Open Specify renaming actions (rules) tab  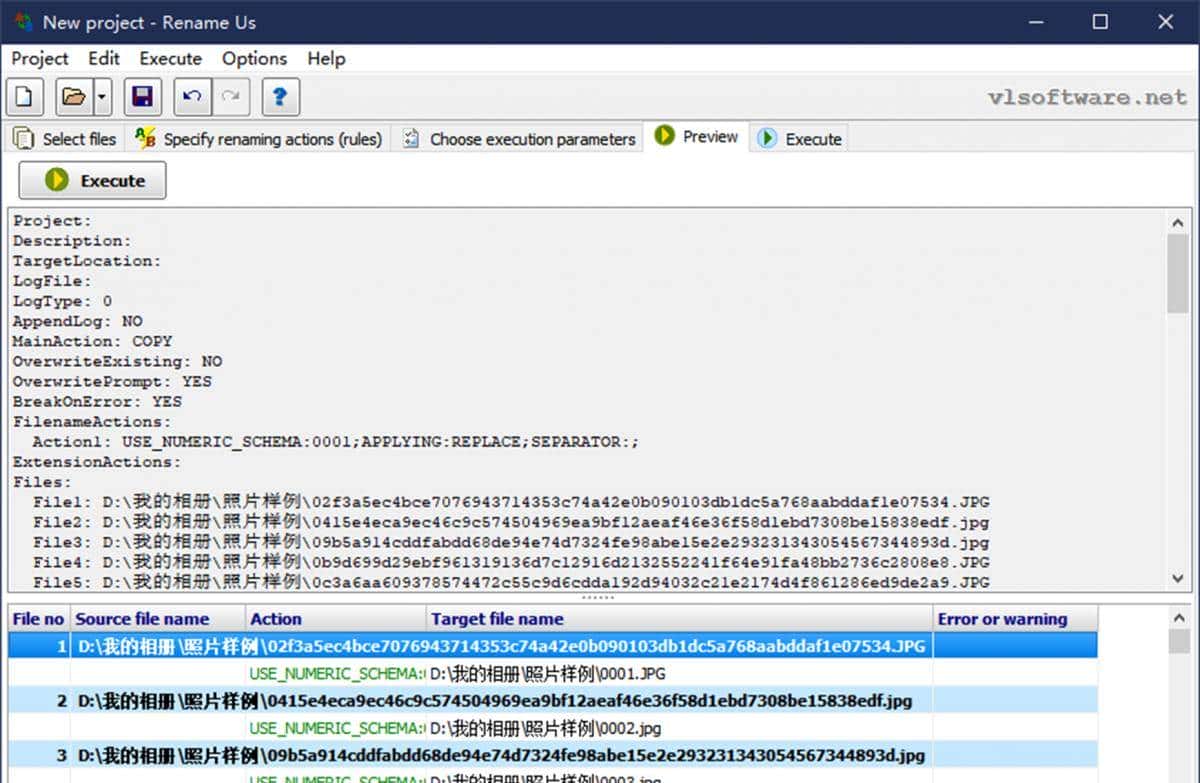tap(260, 139)
